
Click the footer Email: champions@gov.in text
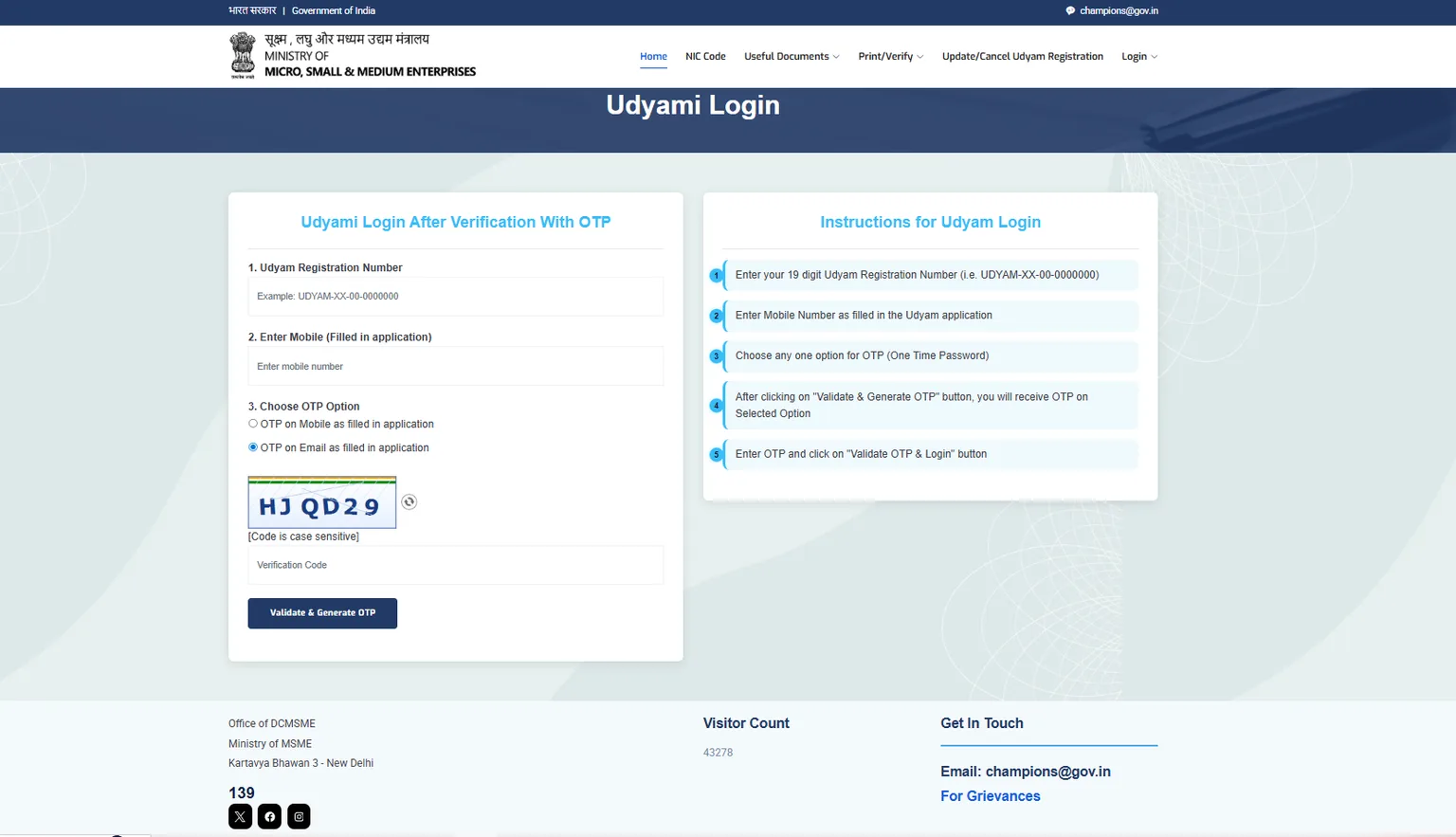pos(1026,772)
